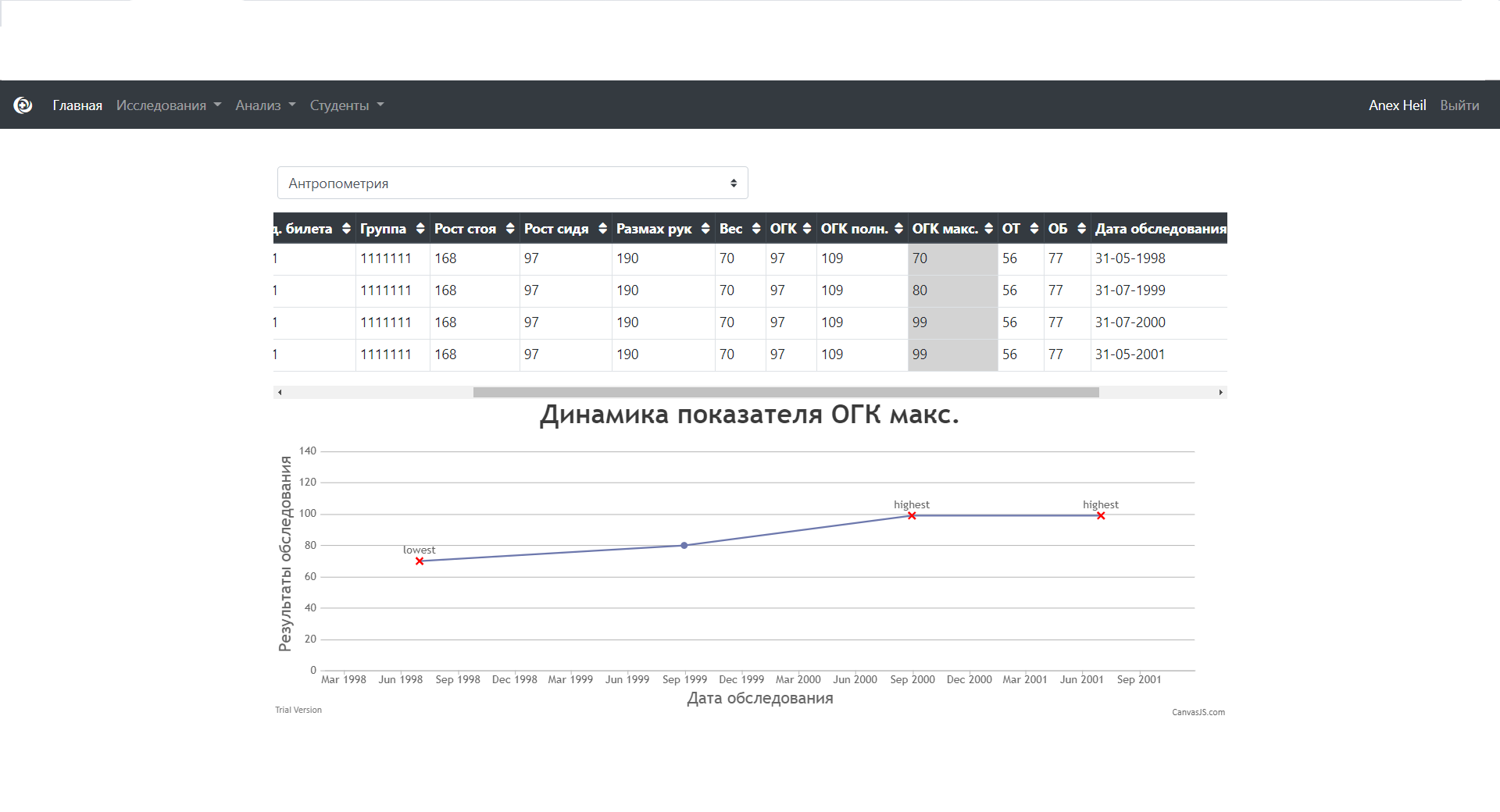This screenshot has width=1500, height=812.
Task: Click Dec 2000 axis label
Action: (x=969, y=679)
